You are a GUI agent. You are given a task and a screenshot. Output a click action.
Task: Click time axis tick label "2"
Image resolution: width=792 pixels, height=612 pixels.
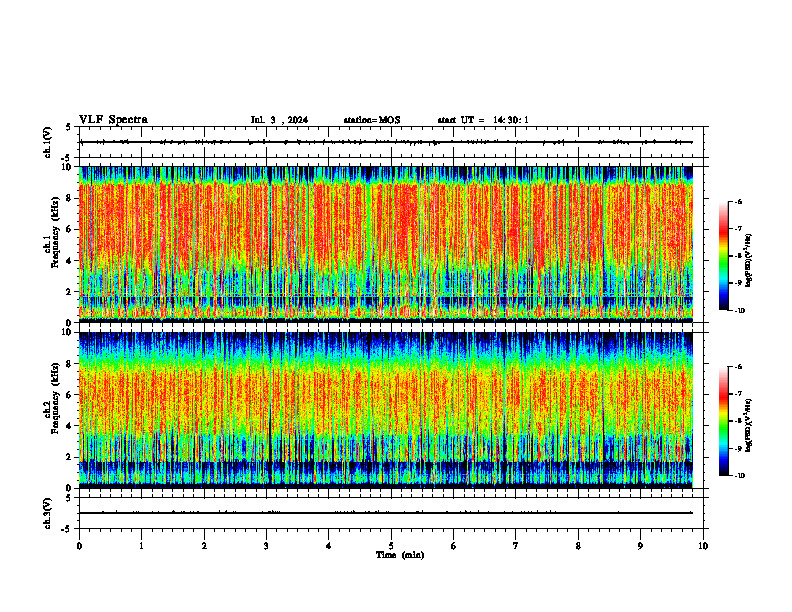pos(204,546)
